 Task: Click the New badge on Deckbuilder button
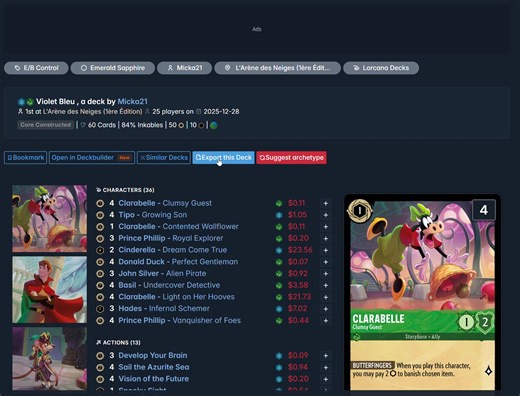(x=125, y=158)
